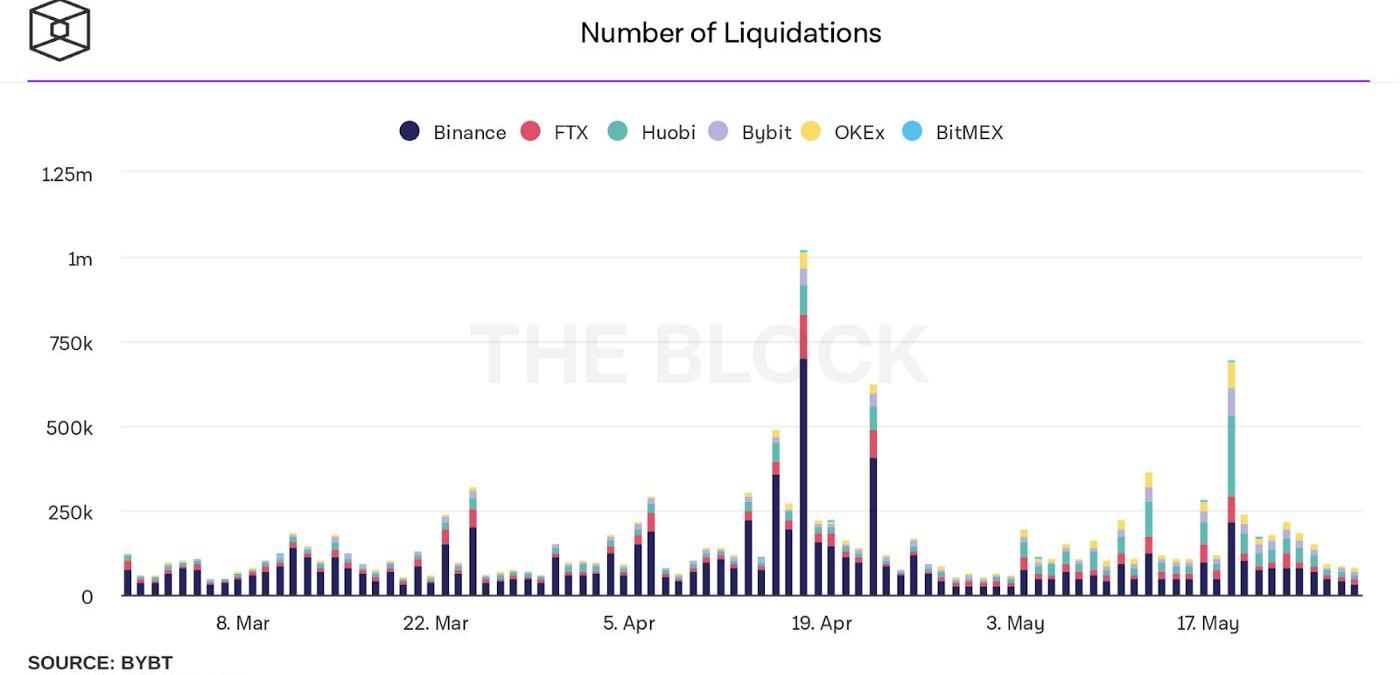Hide the Binance series via its label

click(x=469, y=132)
